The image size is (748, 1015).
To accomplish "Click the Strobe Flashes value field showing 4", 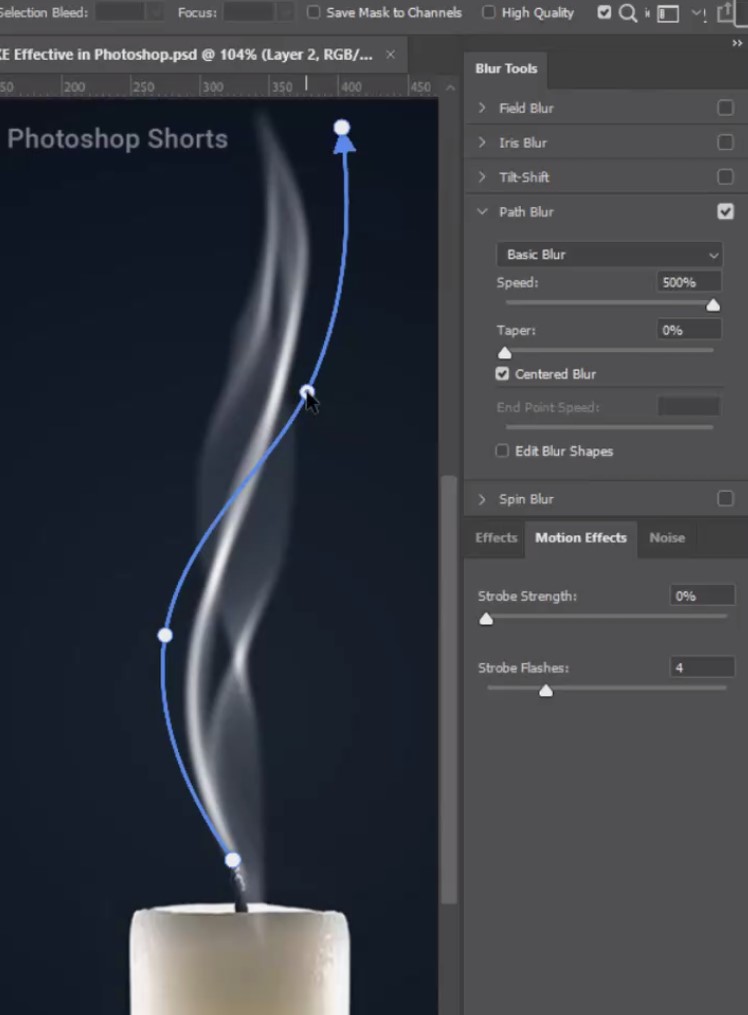I will (701, 667).
